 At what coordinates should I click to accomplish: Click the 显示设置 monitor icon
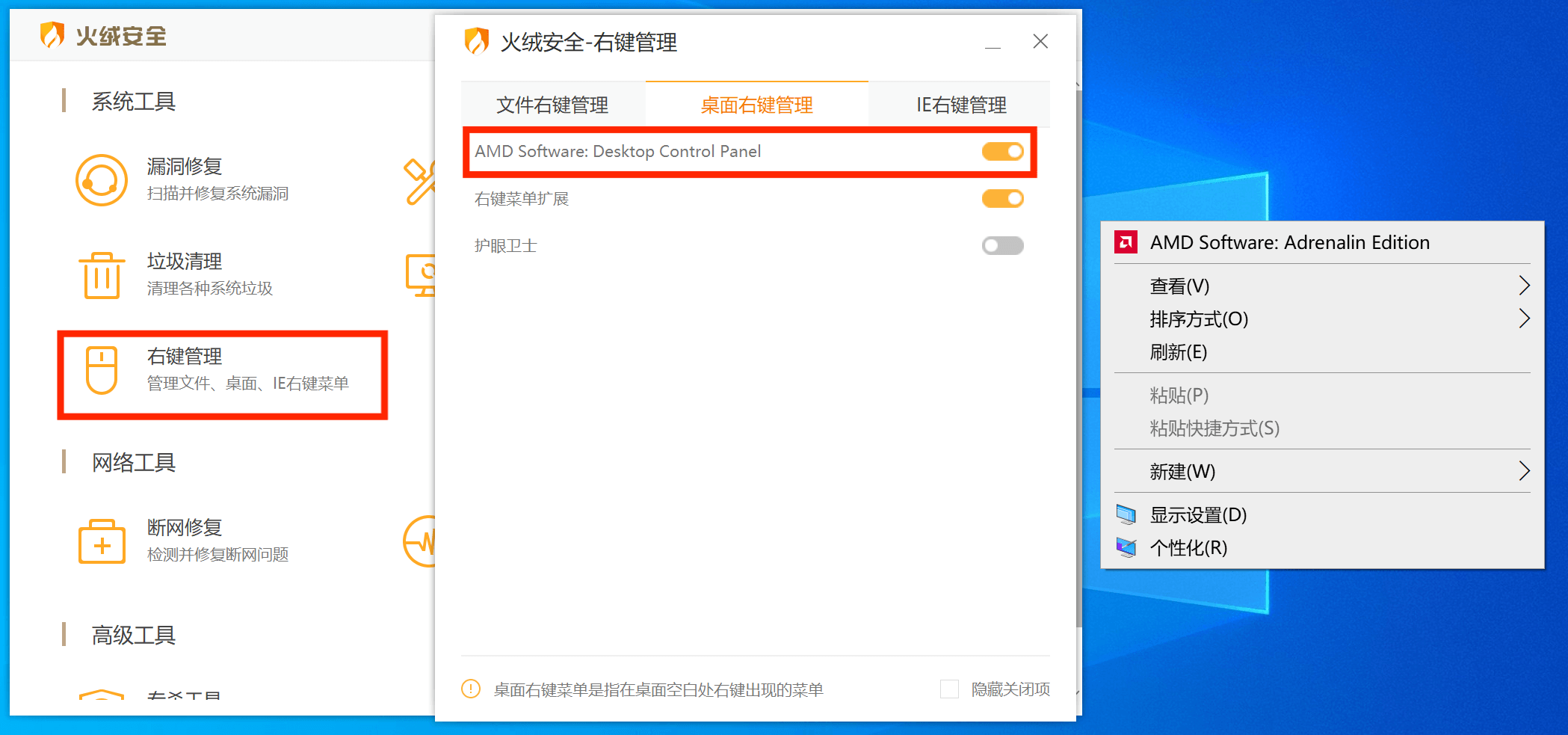point(1126,515)
